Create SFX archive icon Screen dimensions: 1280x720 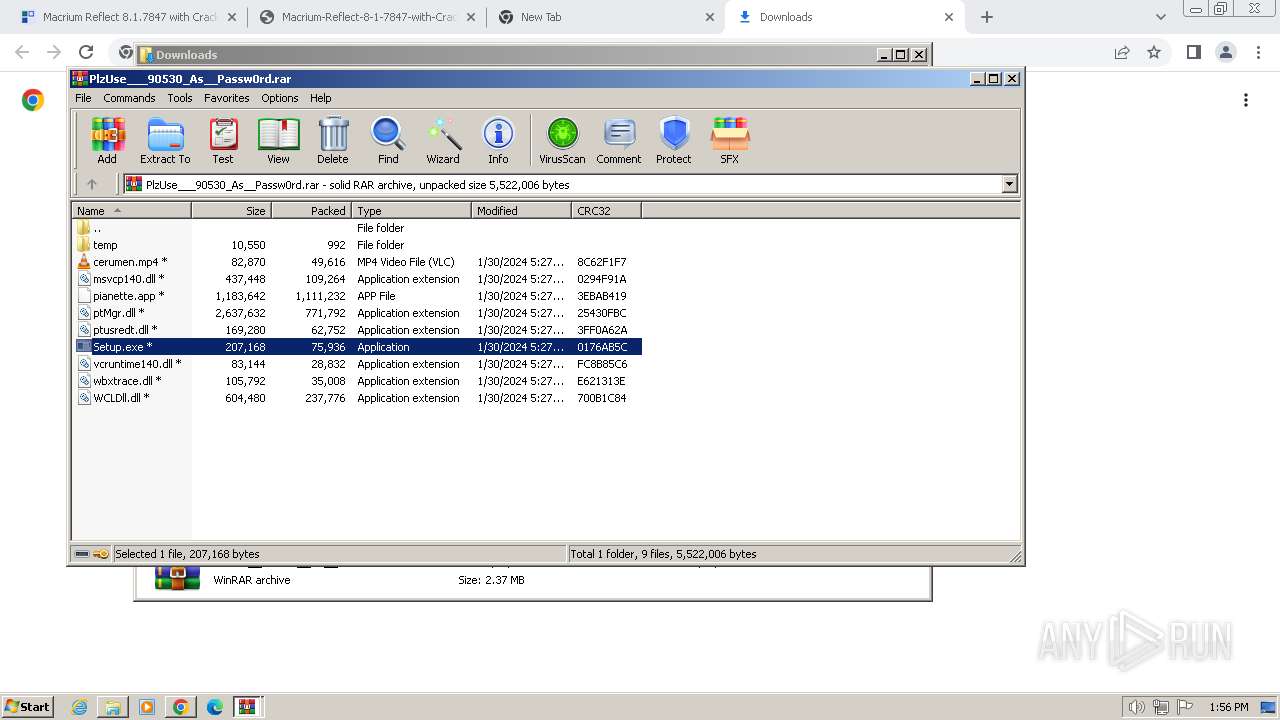(x=730, y=140)
